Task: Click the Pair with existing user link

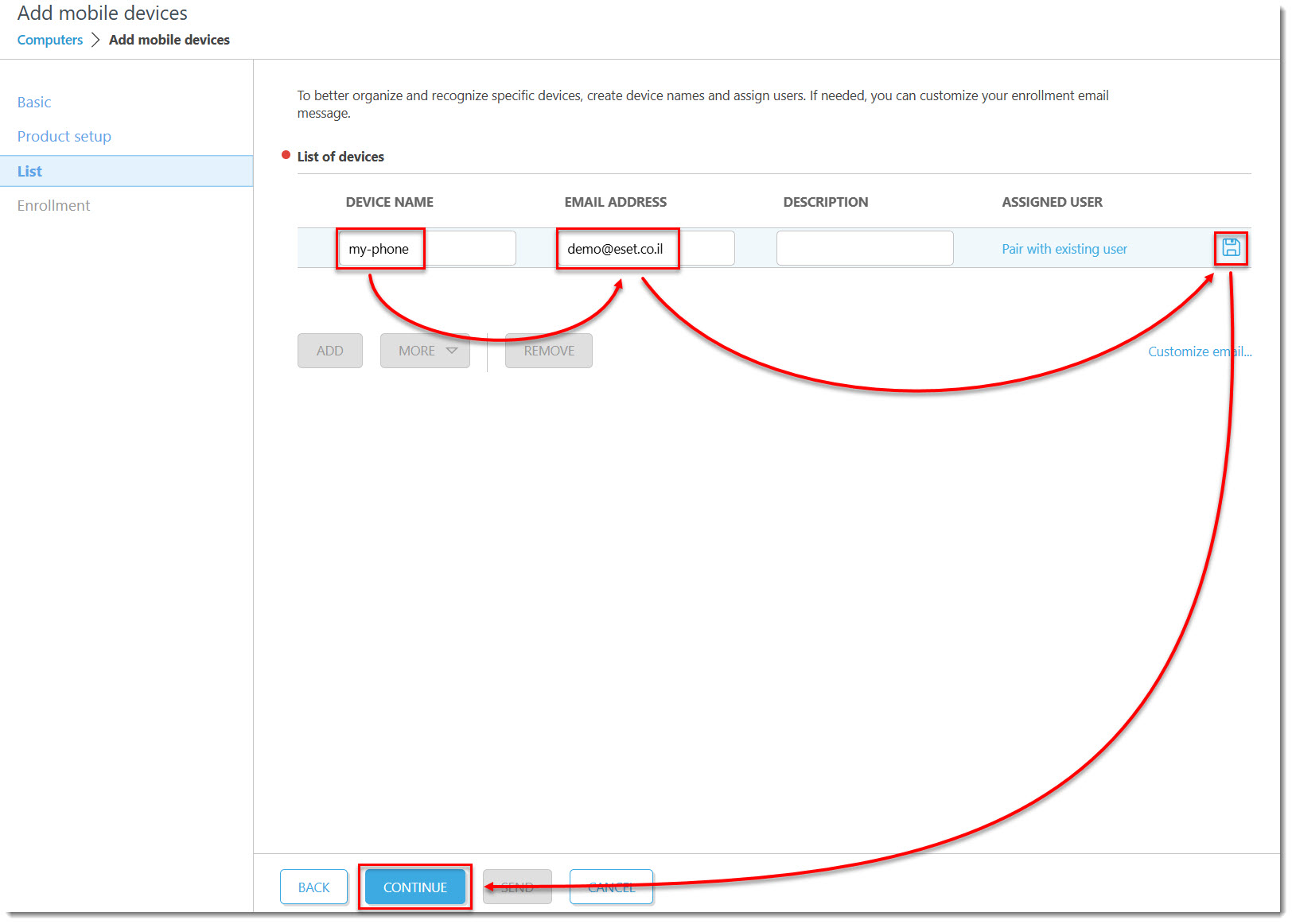Action: [1064, 249]
